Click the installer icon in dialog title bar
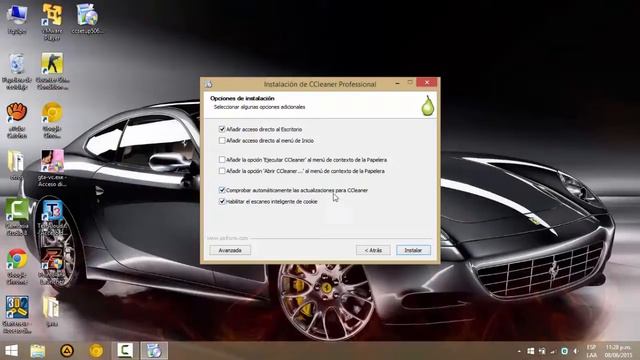The width and height of the screenshot is (640, 360). (209, 84)
